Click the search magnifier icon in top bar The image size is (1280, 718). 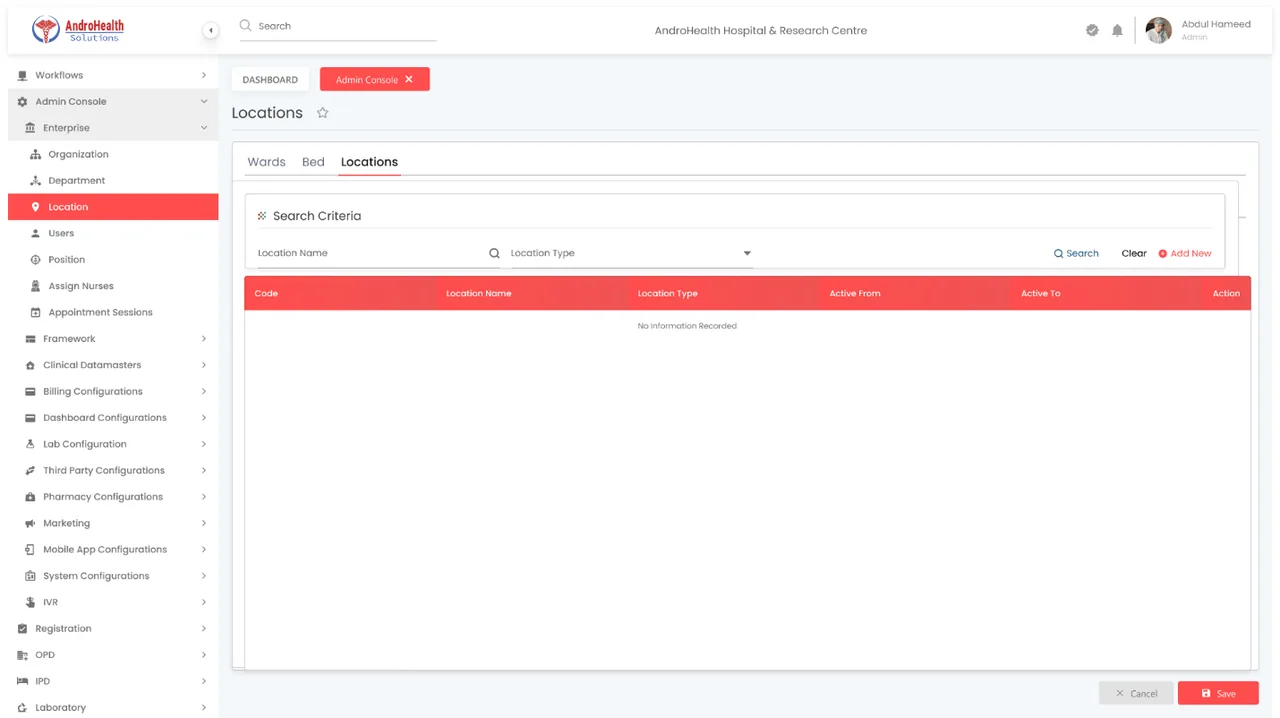245,26
